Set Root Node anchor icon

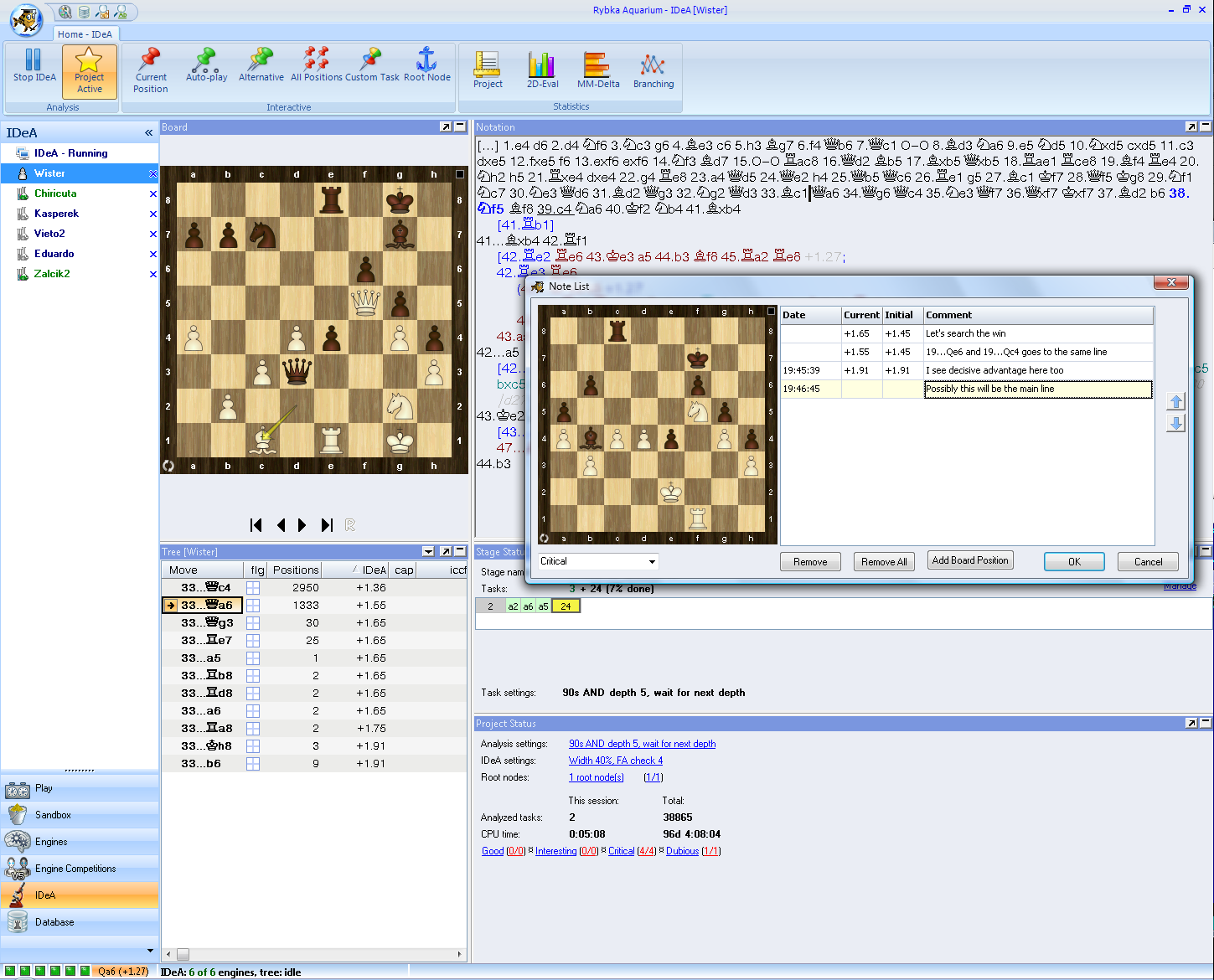pos(427,65)
